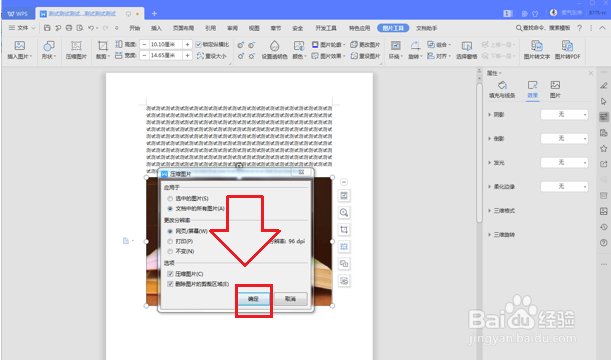This screenshot has width=611, height=360.
Task: Open the 倒影 (Reflection) dropdown
Action: (x=564, y=138)
